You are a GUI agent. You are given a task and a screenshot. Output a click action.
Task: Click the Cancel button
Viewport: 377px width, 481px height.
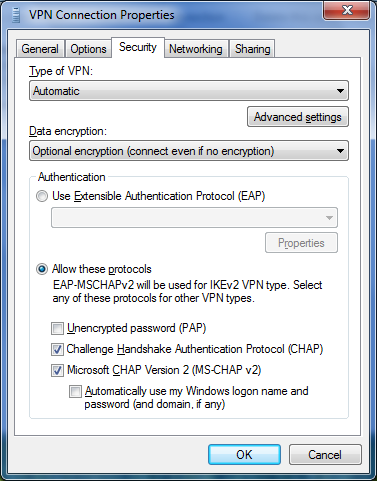tap(325, 454)
